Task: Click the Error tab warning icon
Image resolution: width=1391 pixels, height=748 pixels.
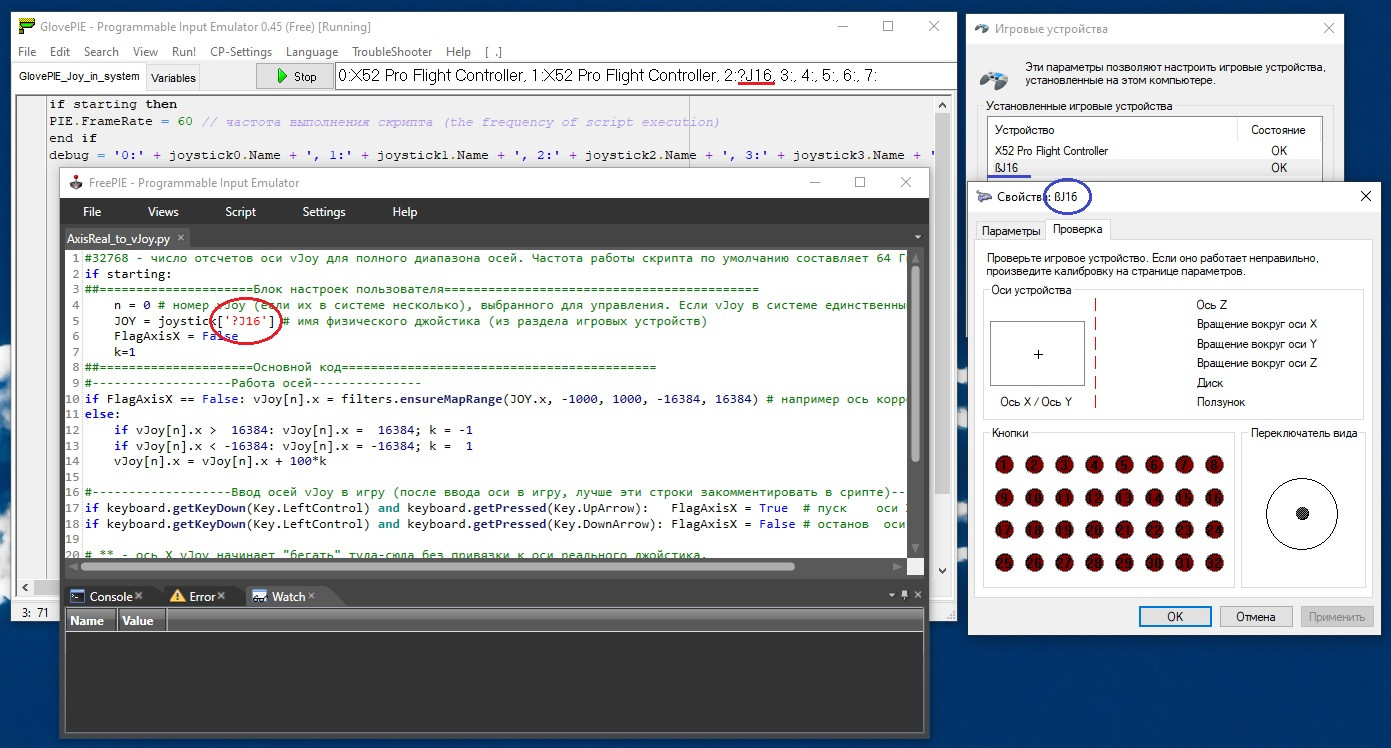Action: coord(178,596)
